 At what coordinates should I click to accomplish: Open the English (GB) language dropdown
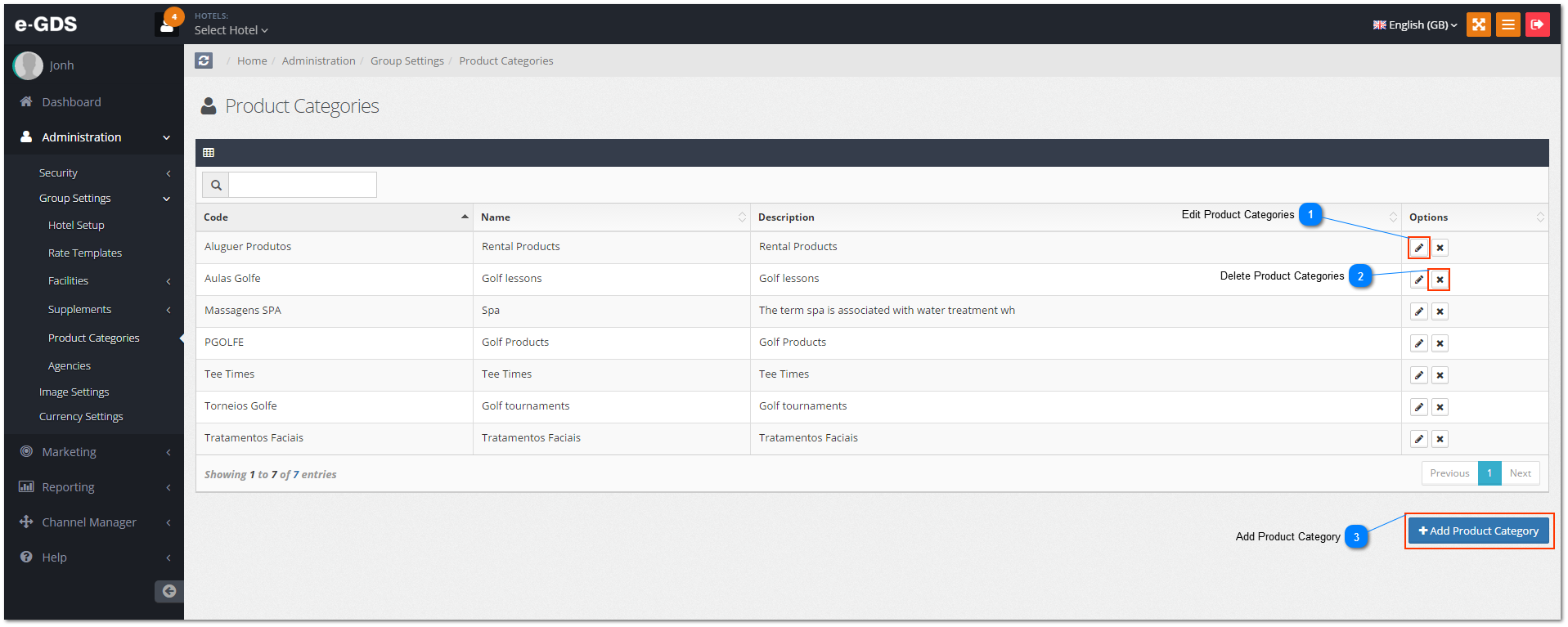(1415, 25)
